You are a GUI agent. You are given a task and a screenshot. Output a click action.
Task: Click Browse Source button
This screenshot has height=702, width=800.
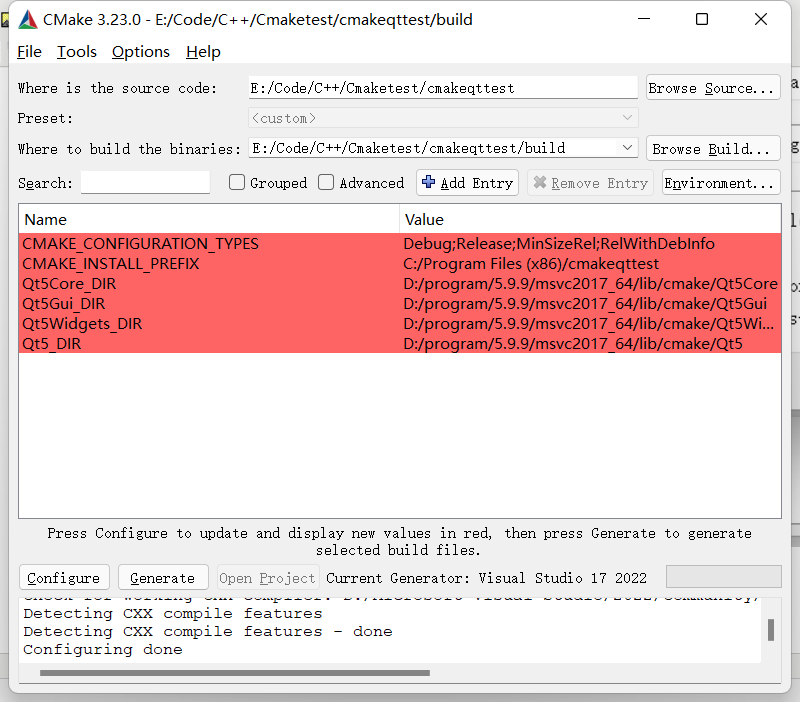713,88
